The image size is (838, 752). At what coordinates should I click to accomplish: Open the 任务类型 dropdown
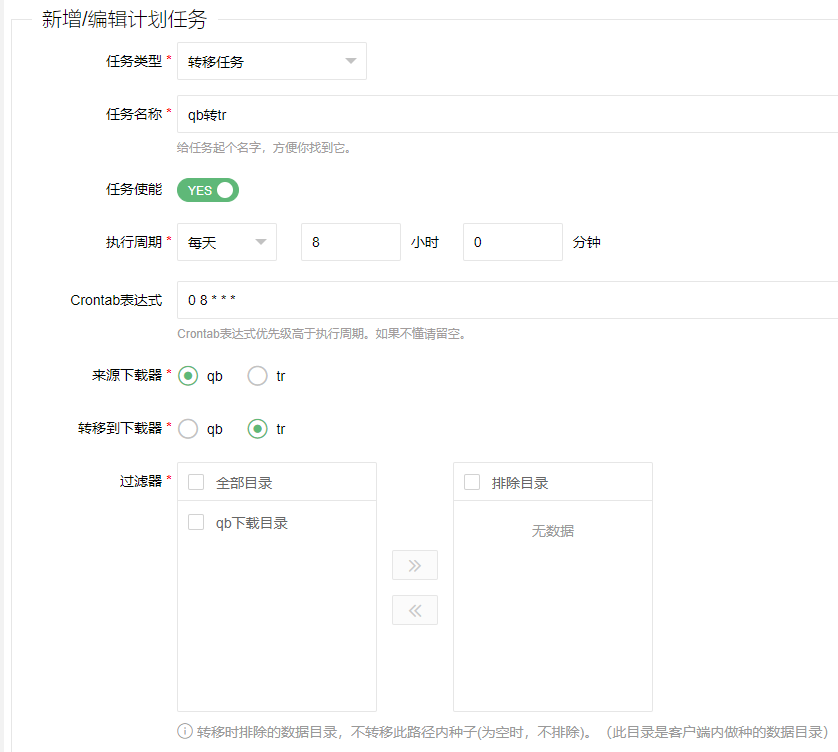(x=271, y=61)
